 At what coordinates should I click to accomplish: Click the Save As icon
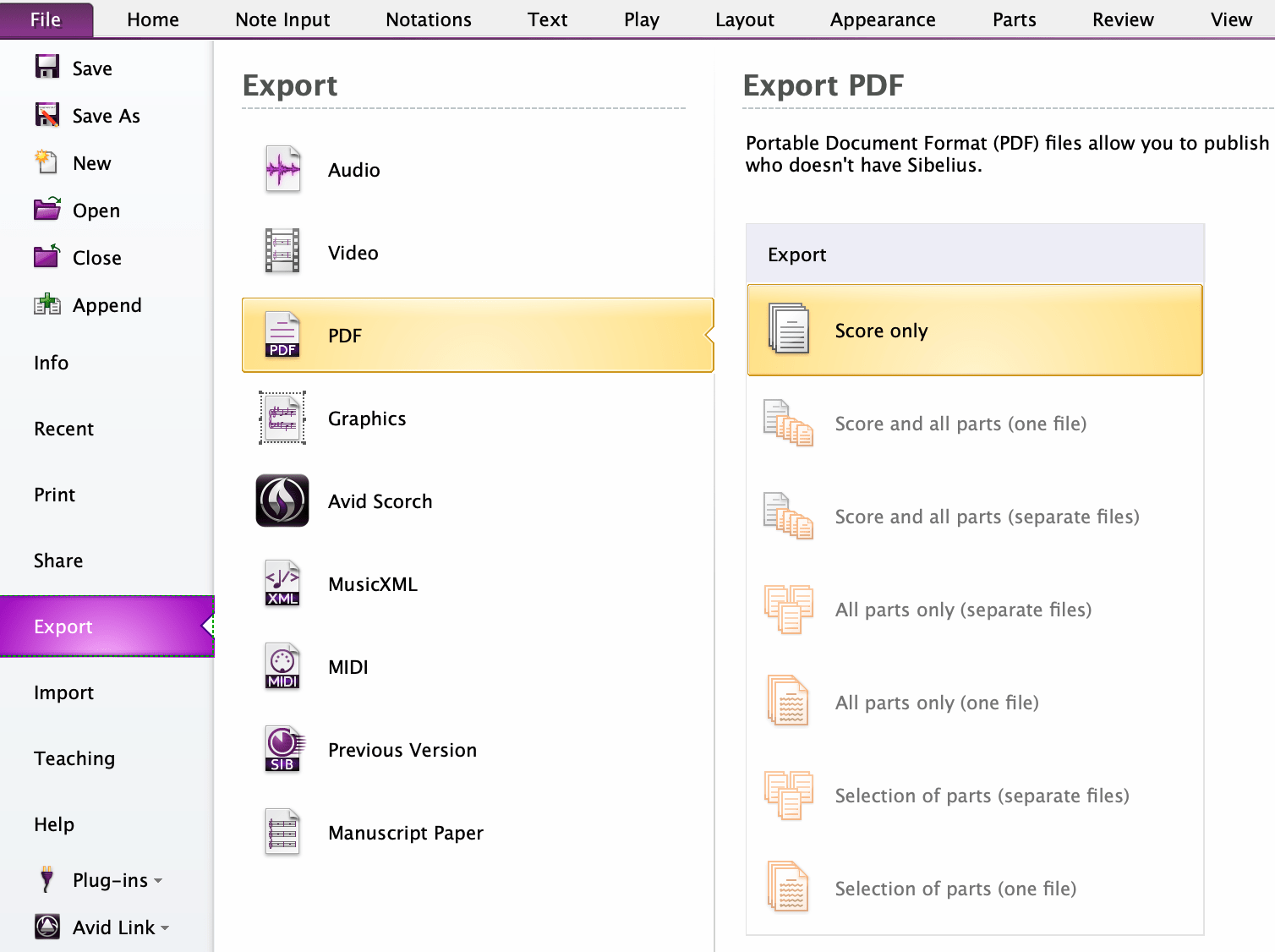coord(47,114)
